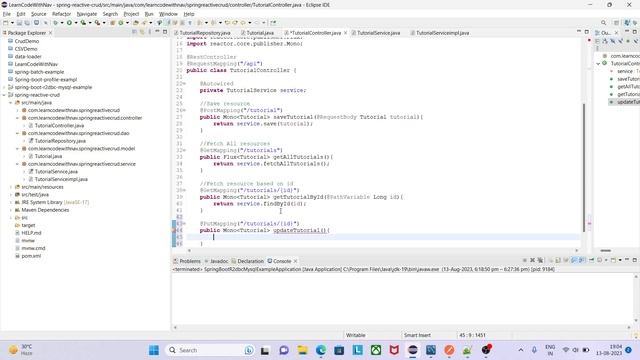The image size is (640, 360).
Task: Open the New file dropdown arrow
Action: [x=12, y=23]
